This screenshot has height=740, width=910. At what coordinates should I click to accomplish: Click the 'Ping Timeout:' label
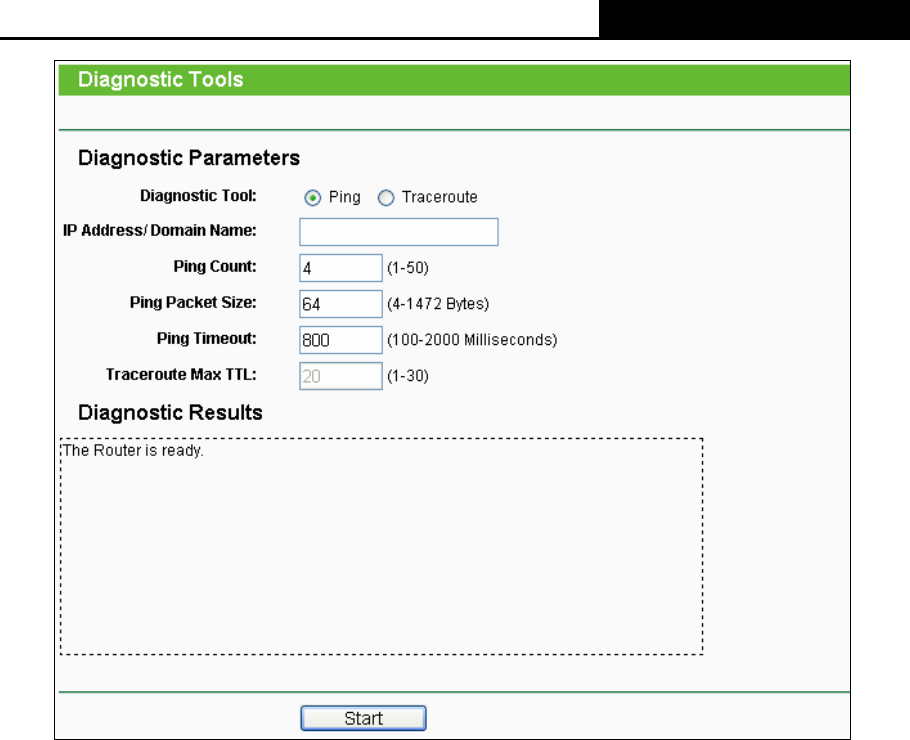[x=207, y=338]
